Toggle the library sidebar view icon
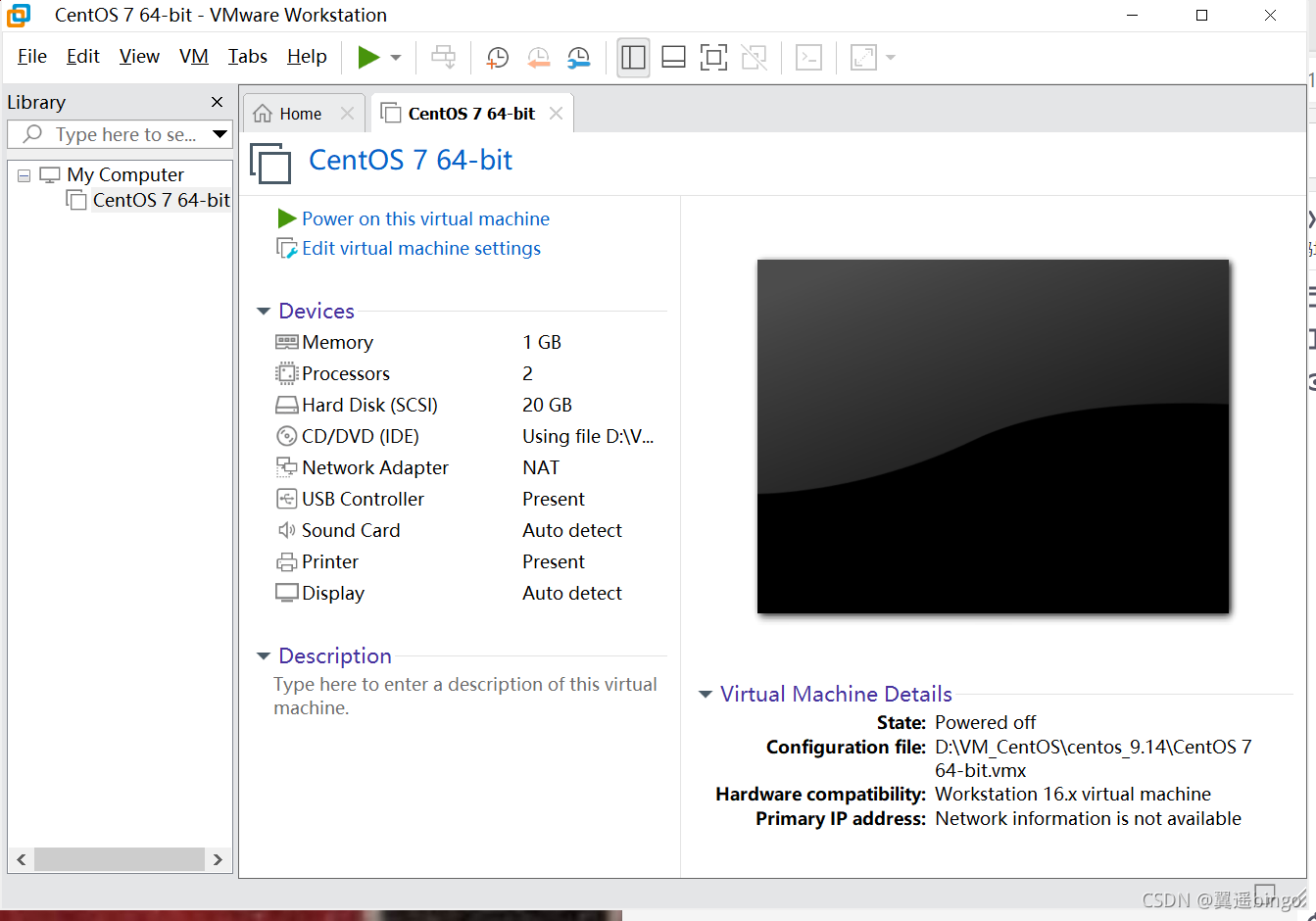This screenshot has width=1316, height=921. click(x=634, y=58)
